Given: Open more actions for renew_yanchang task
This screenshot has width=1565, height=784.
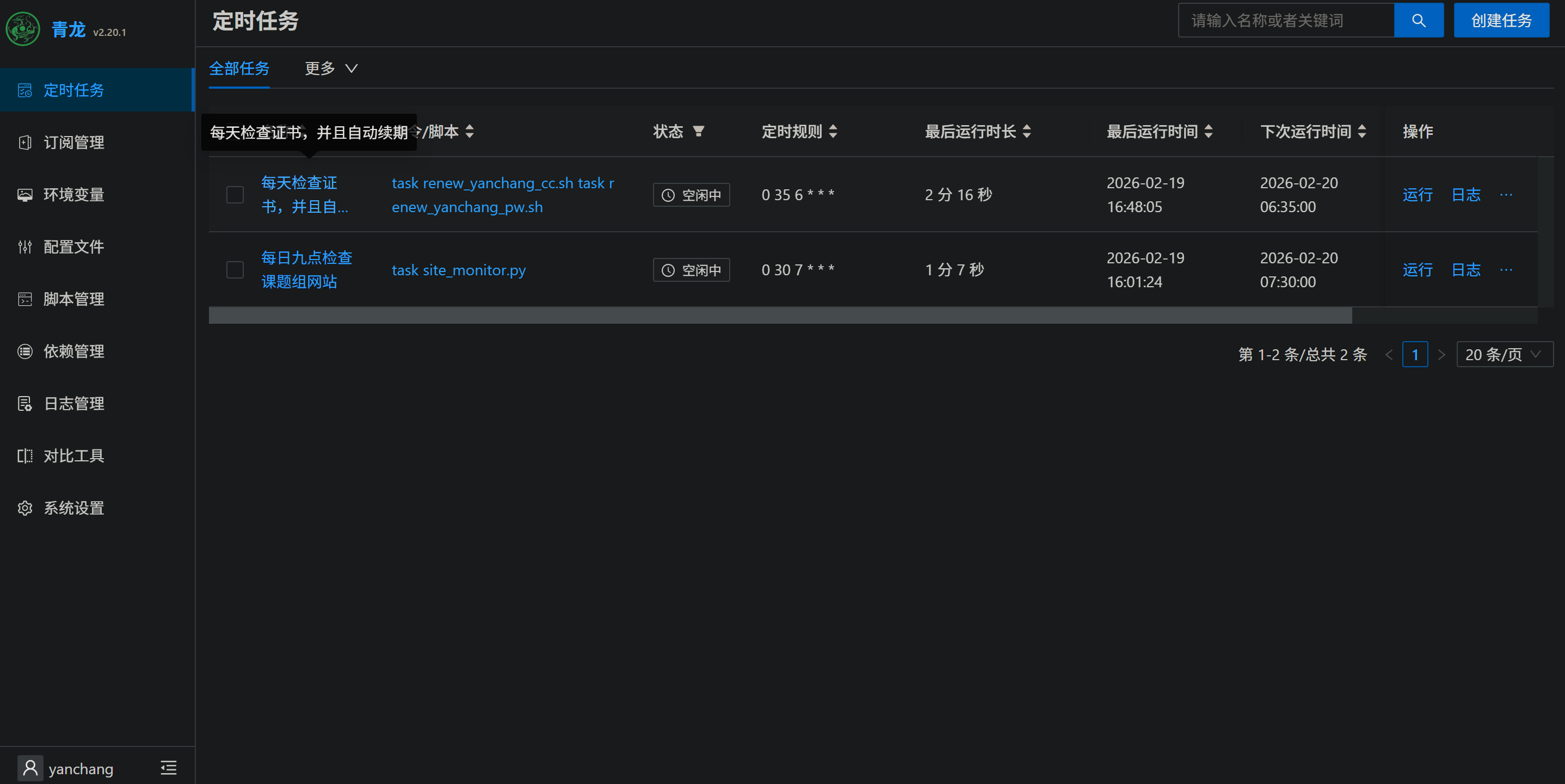Looking at the screenshot, I should 1506,195.
